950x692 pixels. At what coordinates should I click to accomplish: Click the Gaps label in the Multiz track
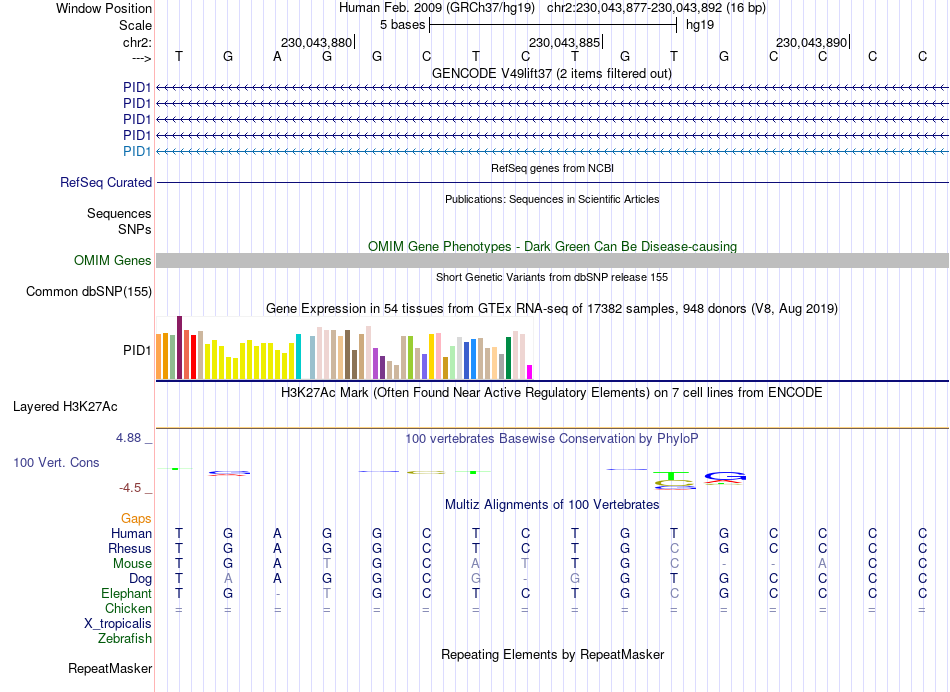coord(136,519)
